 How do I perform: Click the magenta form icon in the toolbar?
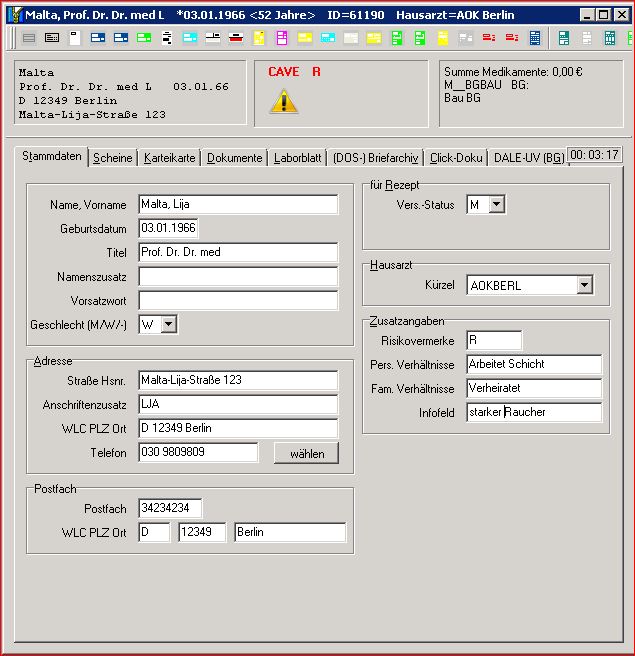tap(282, 38)
